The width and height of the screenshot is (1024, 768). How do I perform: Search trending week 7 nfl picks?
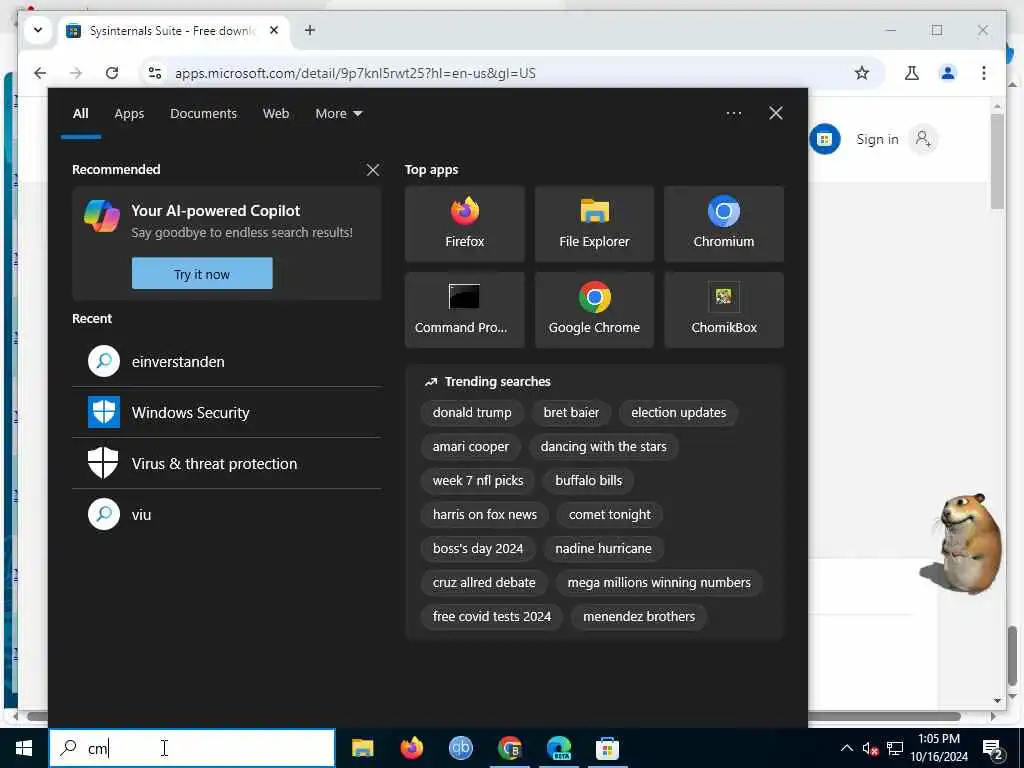(x=478, y=481)
